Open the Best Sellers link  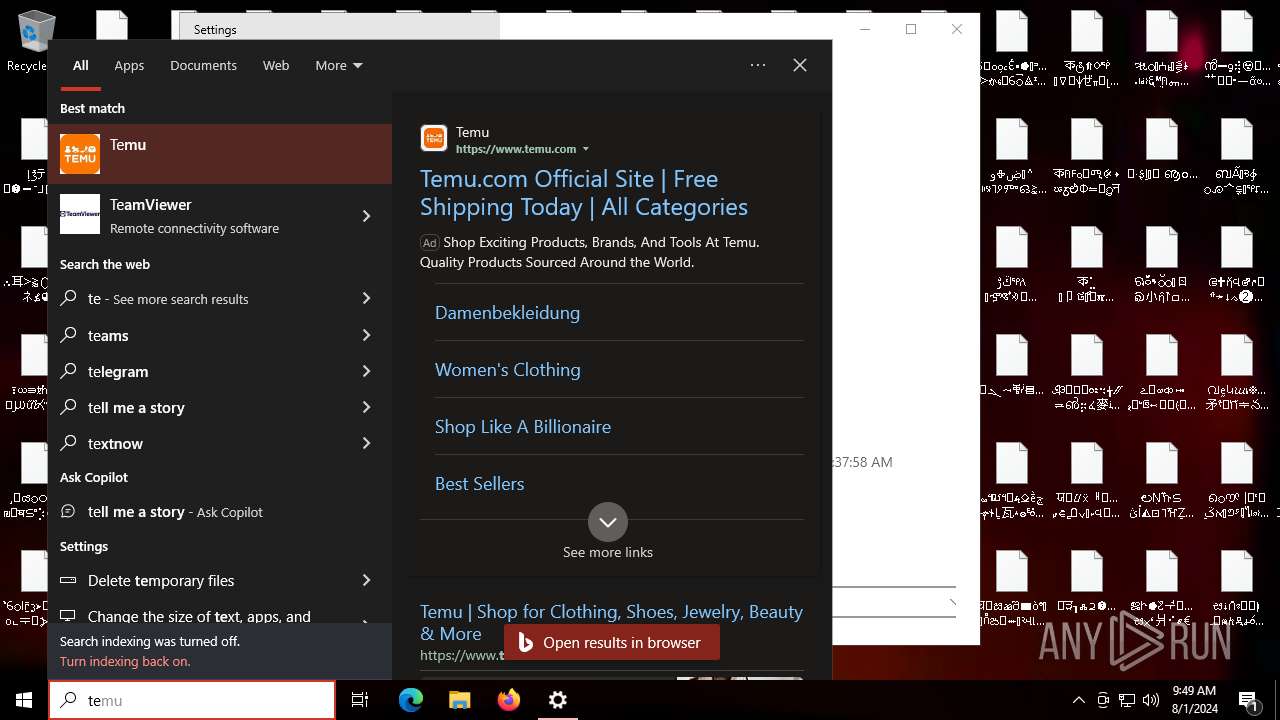click(x=479, y=483)
